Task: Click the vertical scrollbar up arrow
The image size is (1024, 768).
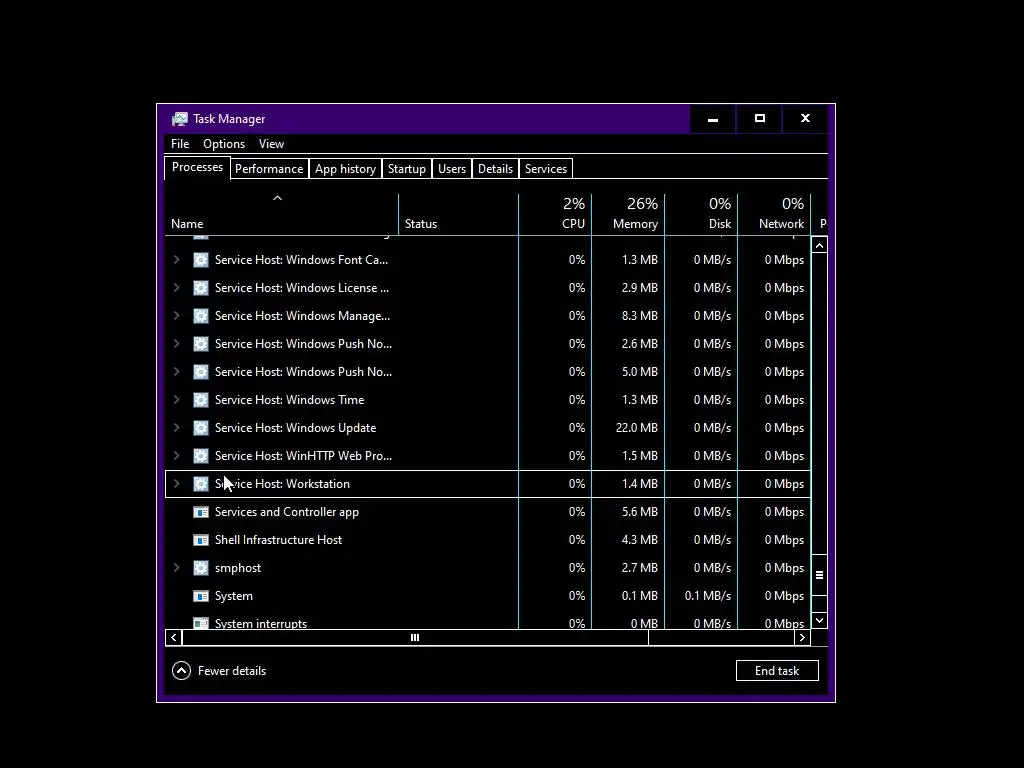Action: (820, 246)
